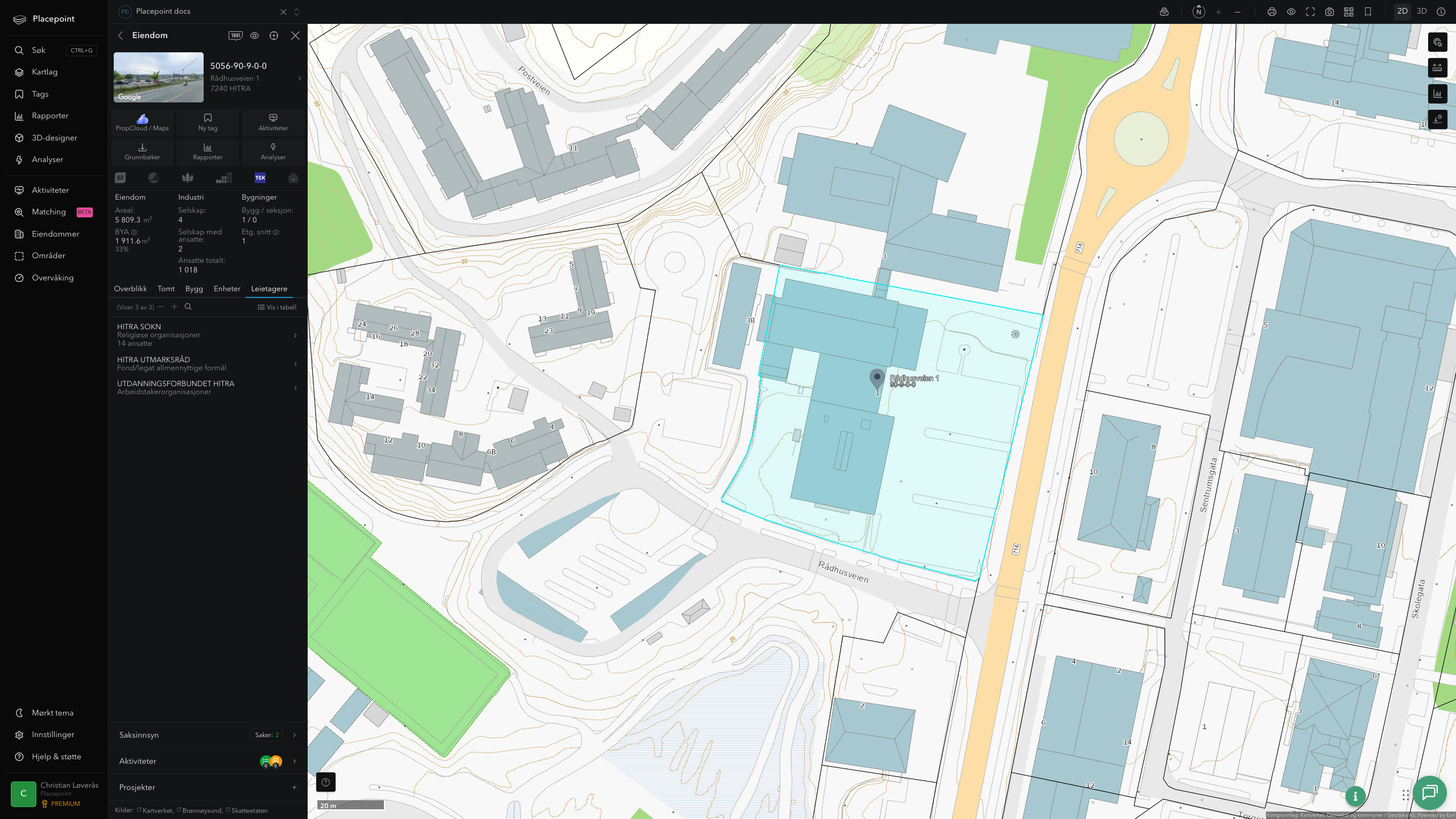Switch to the Bygg tab
Screen dimensions: 1456x819
194,289
